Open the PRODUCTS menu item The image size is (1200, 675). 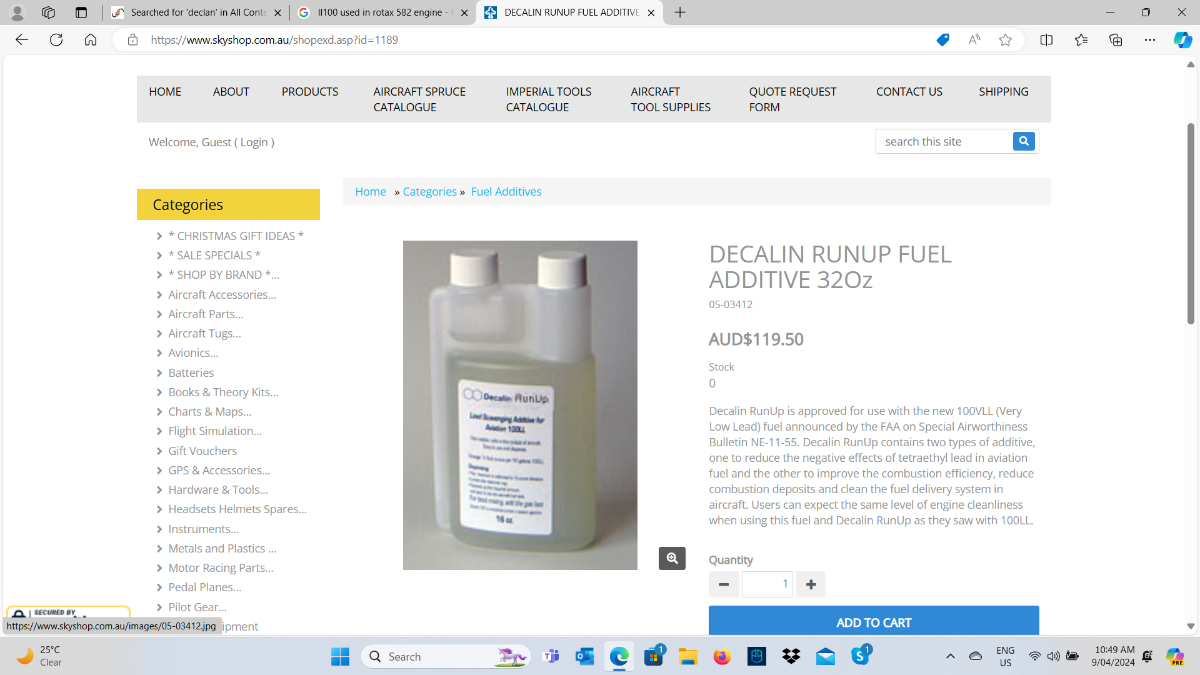tap(310, 91)
